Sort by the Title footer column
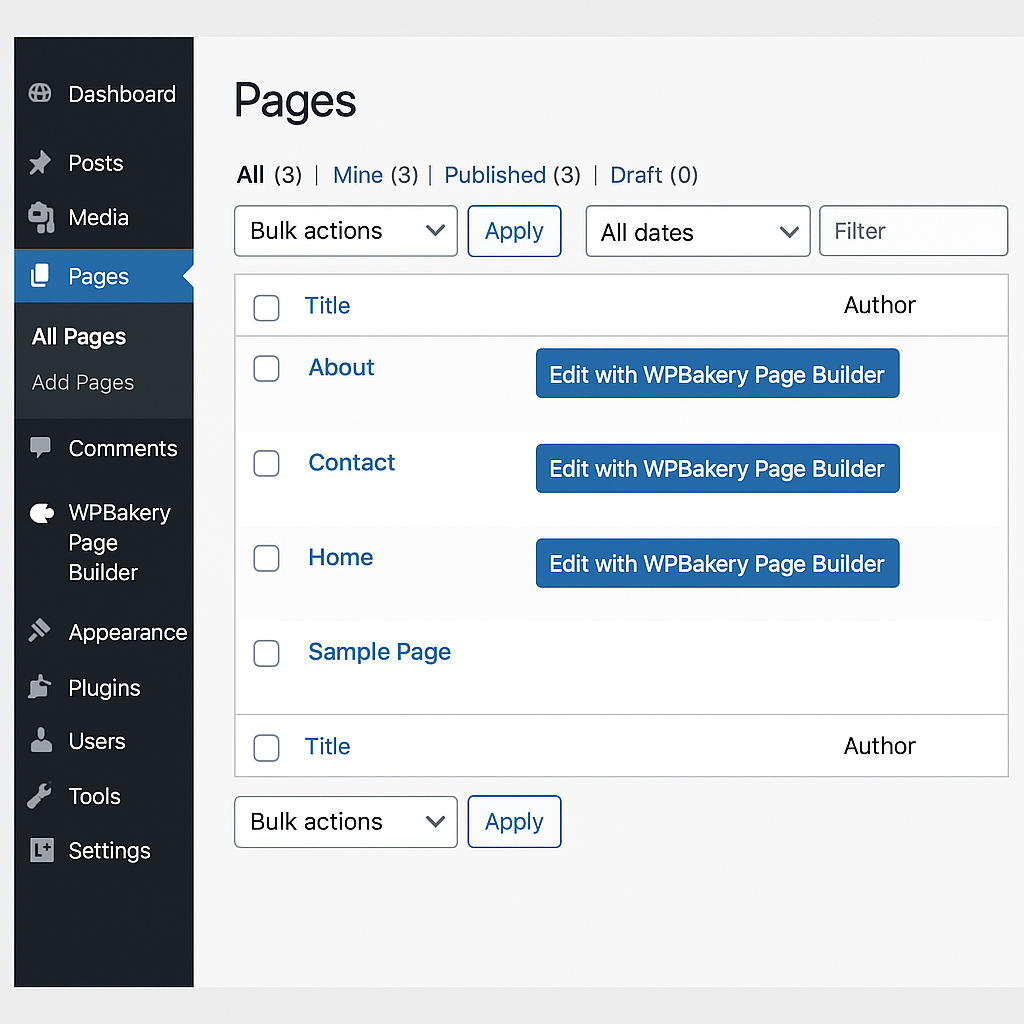Viewport: 1024px width, 1024px height. (x=327, y=746)
